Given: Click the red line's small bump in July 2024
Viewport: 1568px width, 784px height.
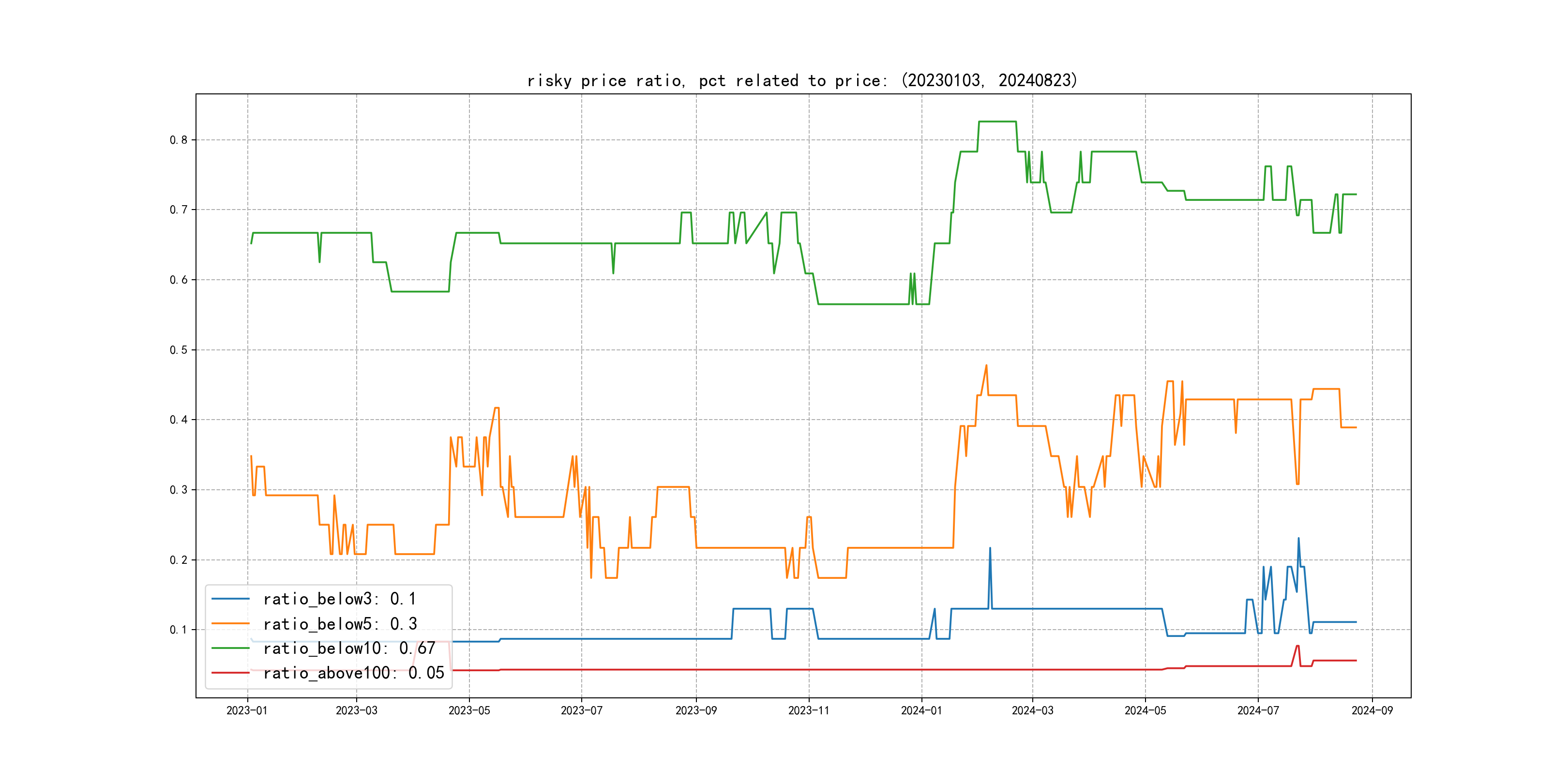Looking at the screenshot, I should pos(1298,647).
